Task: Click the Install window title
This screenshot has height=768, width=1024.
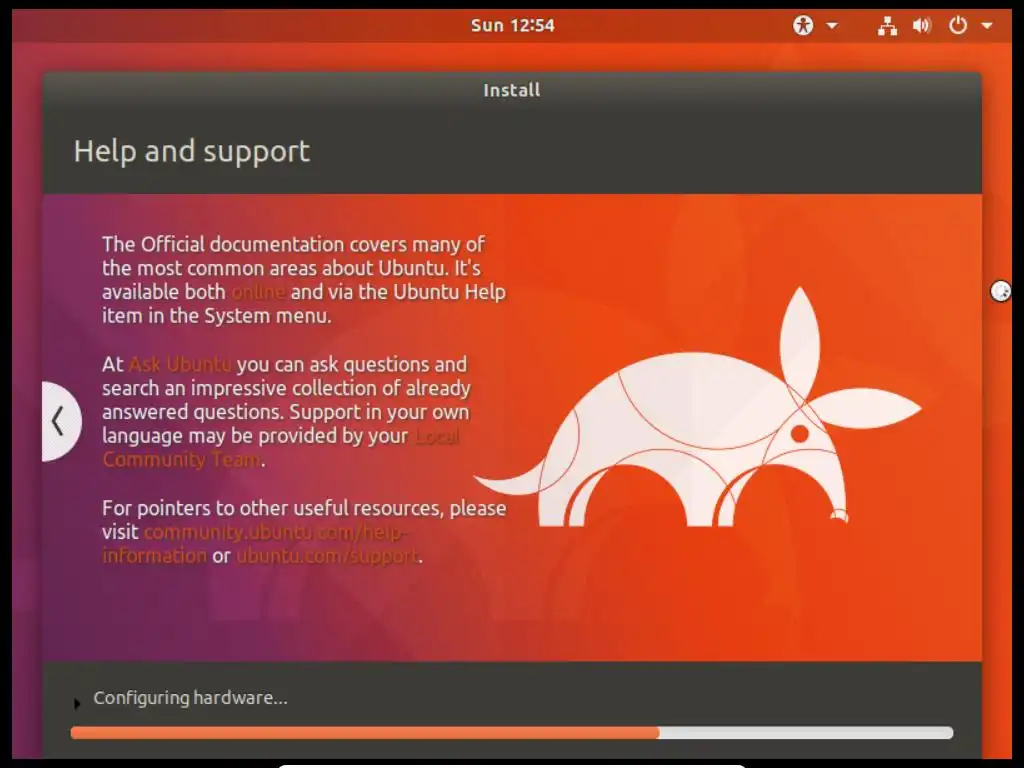Action: (x=511, y=90)
